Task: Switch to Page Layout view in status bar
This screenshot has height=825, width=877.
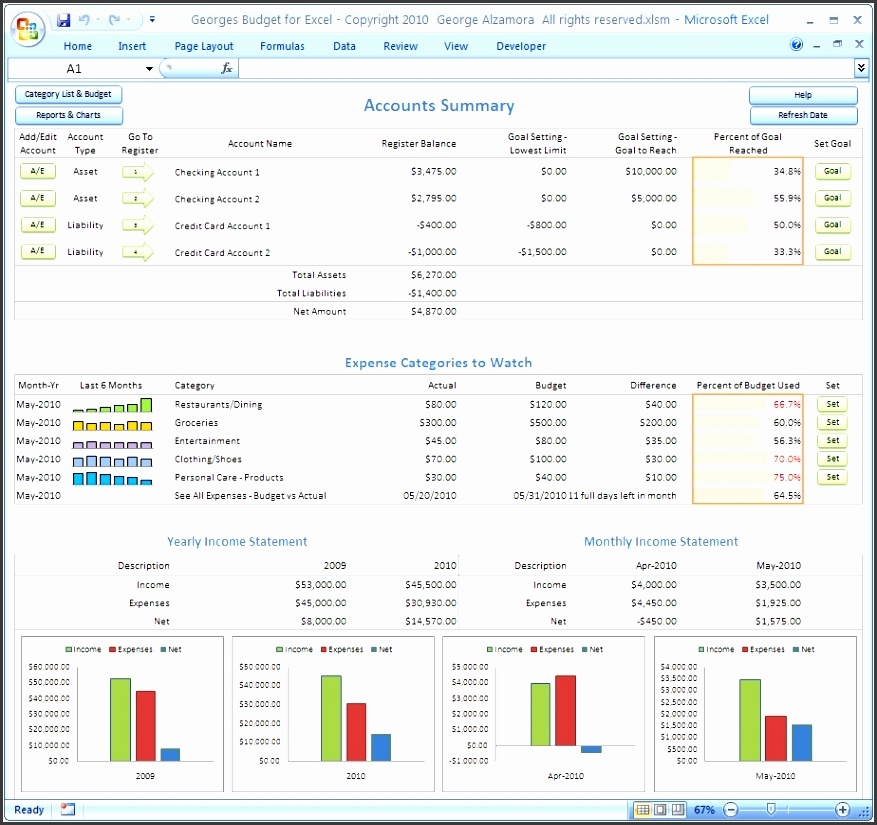Action: (x=661, y=809)
